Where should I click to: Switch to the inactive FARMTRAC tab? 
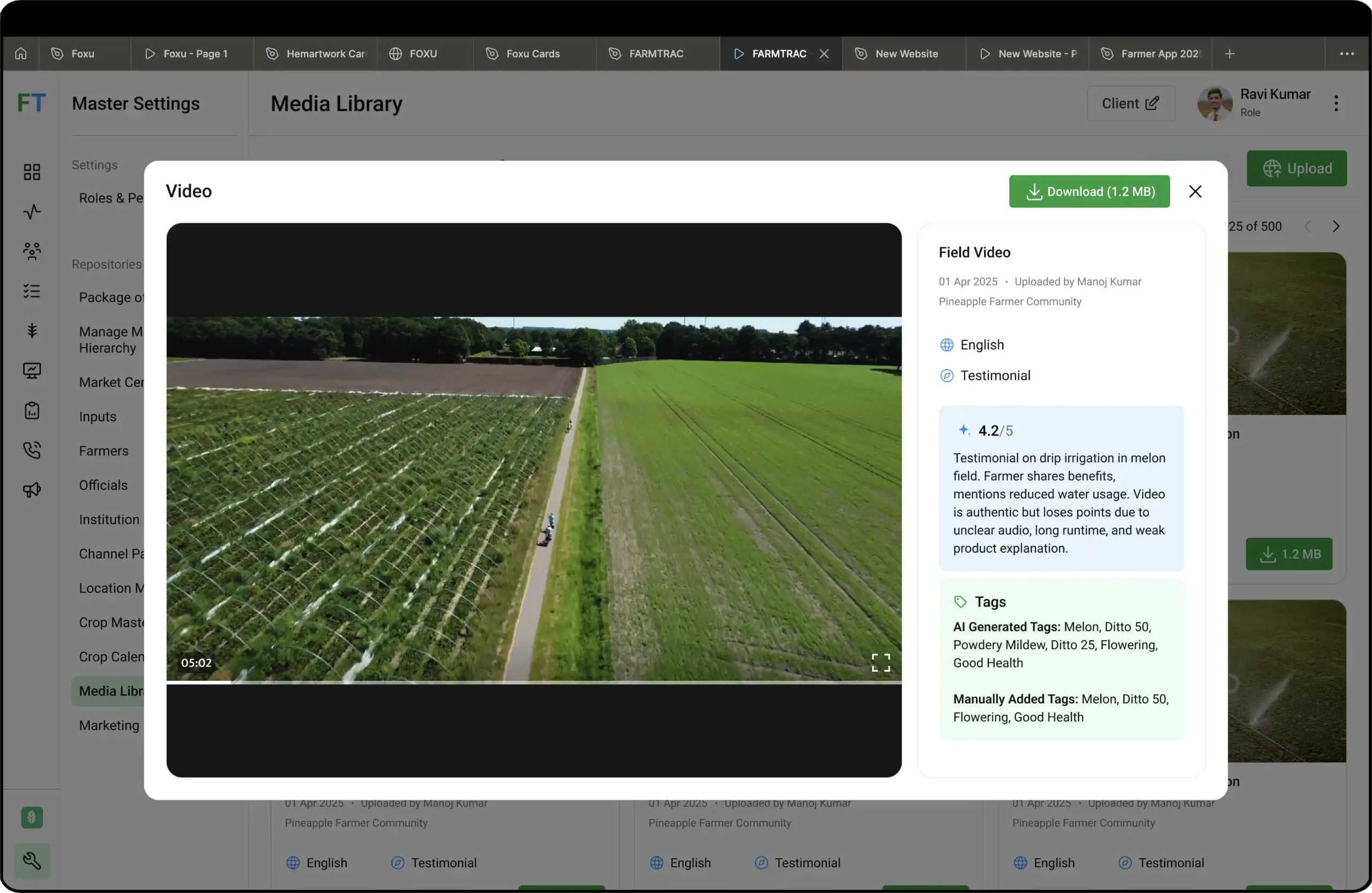pyautogui.click(x=658, y=54)
